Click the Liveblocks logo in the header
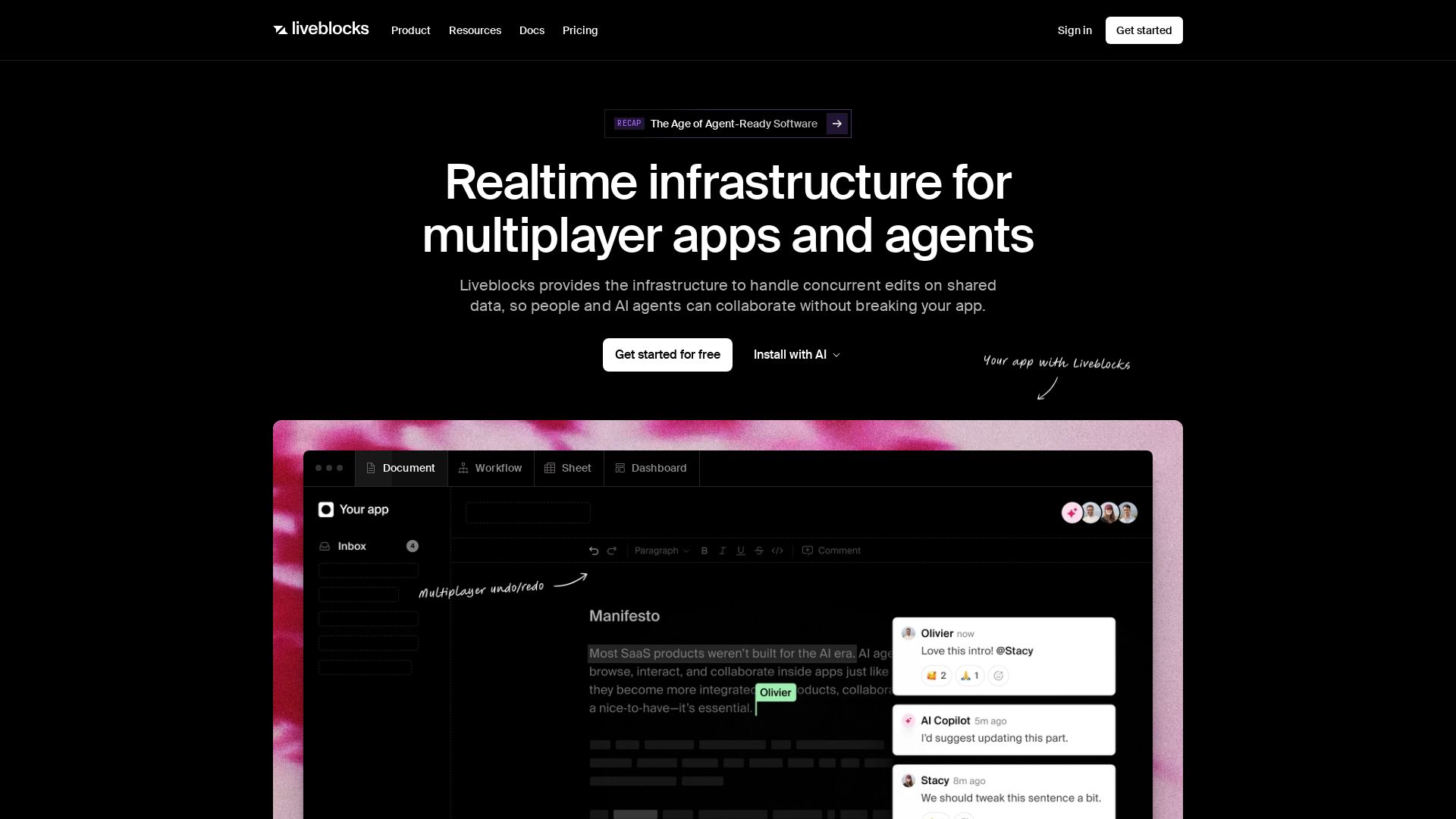 pos(321,30)
